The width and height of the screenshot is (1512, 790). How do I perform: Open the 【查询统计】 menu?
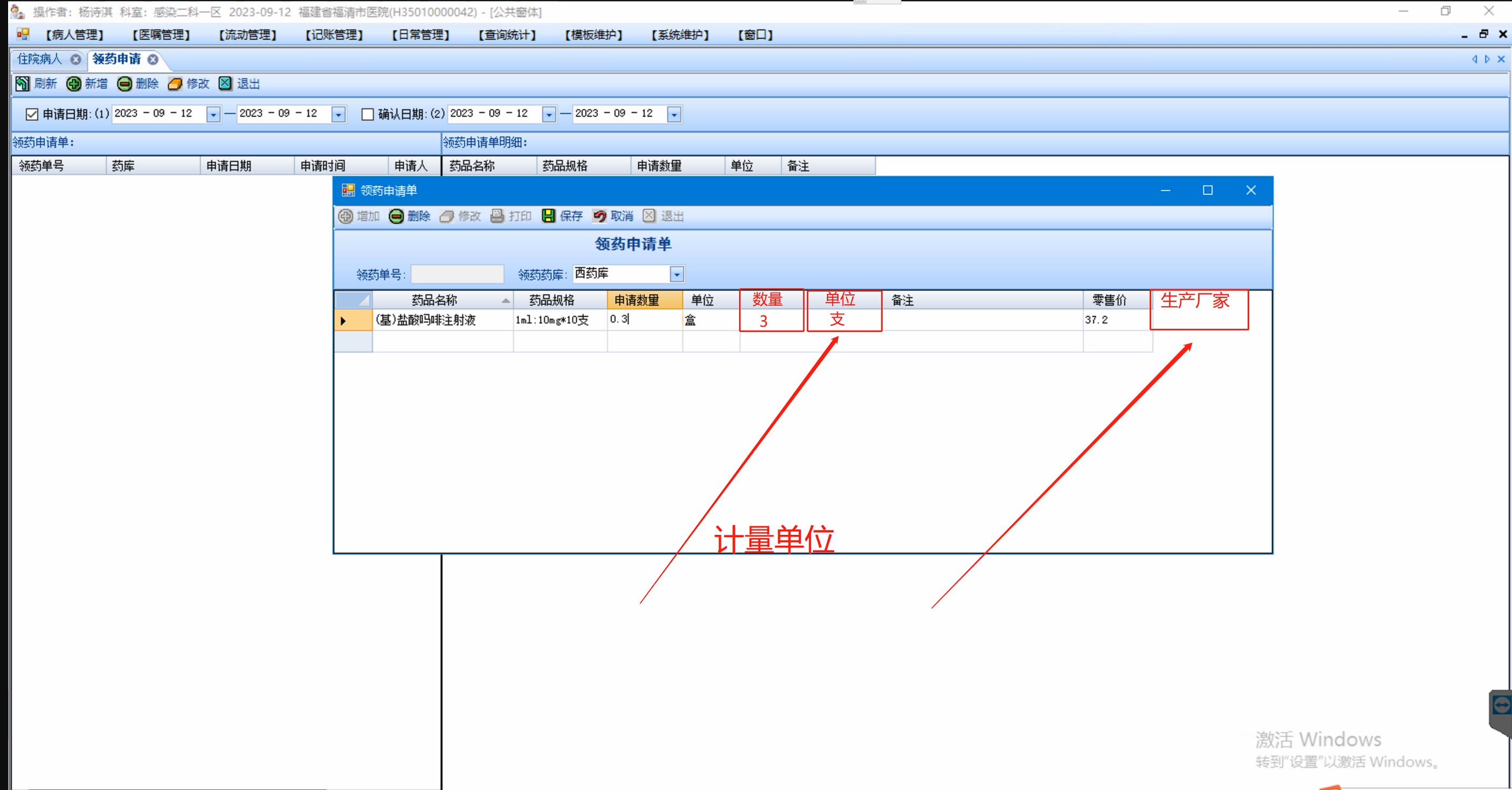coord(507,35)
